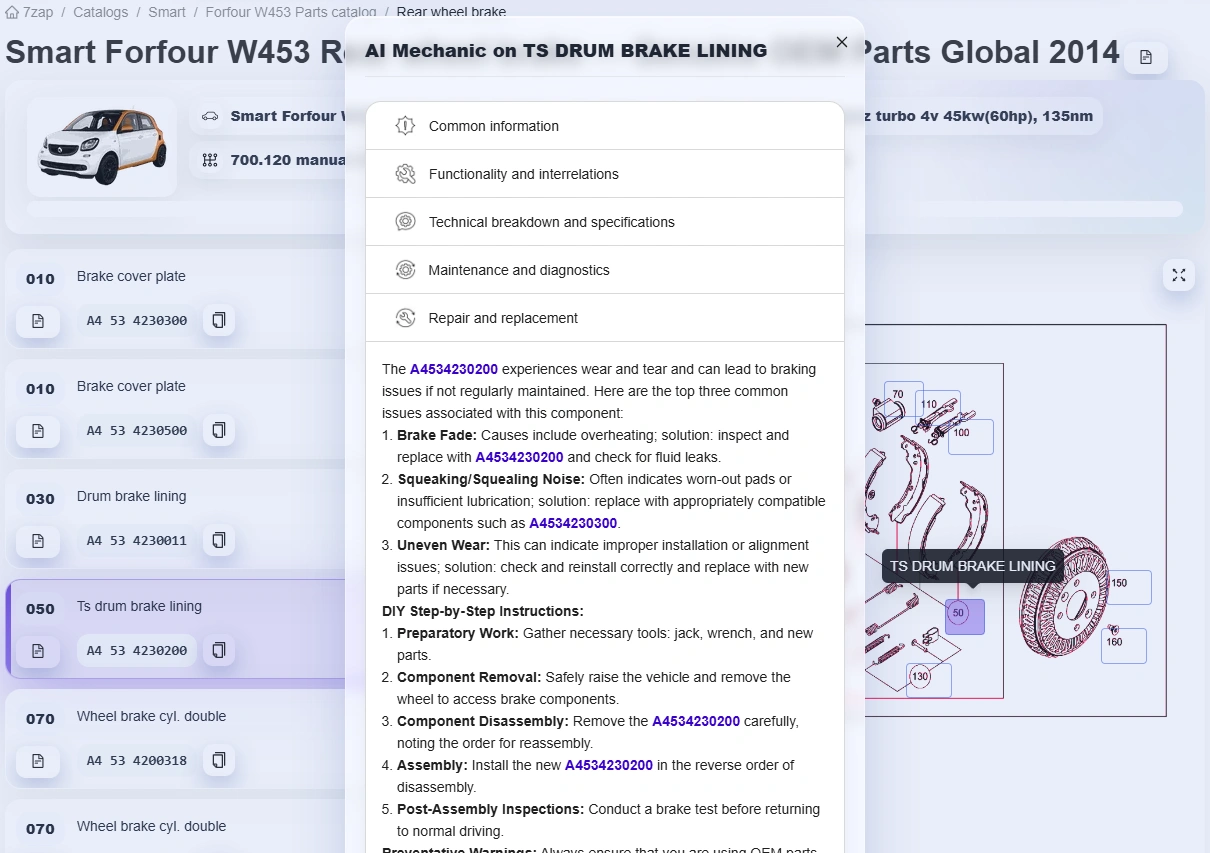Click the Smart Forfour car thumbnail

tap(102, 147)
